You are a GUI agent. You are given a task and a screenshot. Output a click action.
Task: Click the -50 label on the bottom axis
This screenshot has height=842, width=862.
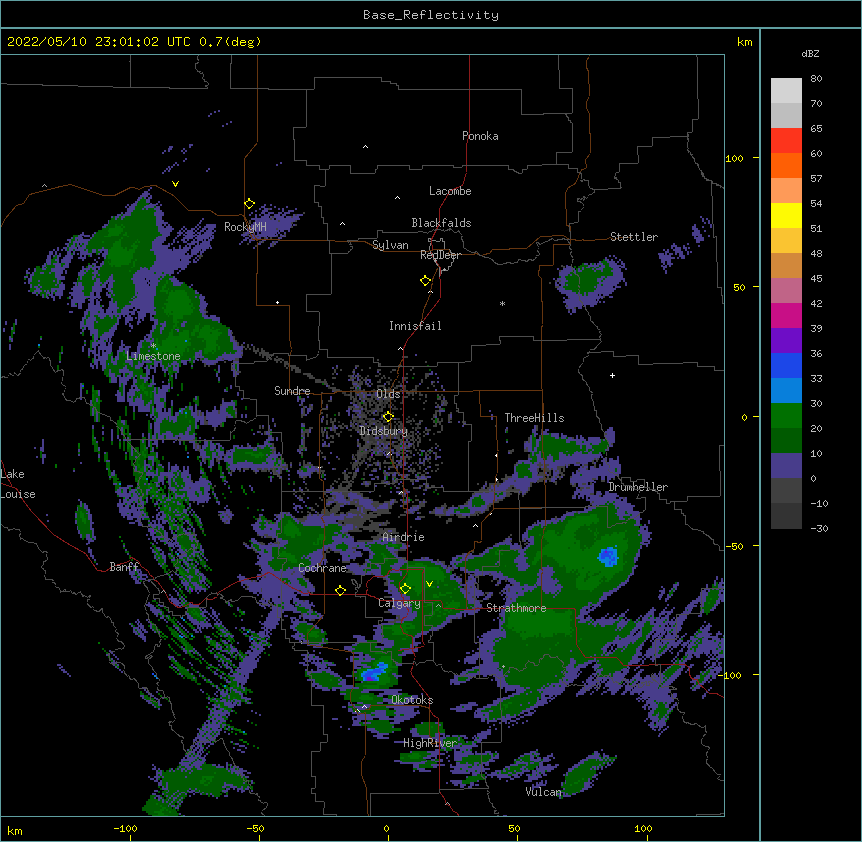click(255, 828)
